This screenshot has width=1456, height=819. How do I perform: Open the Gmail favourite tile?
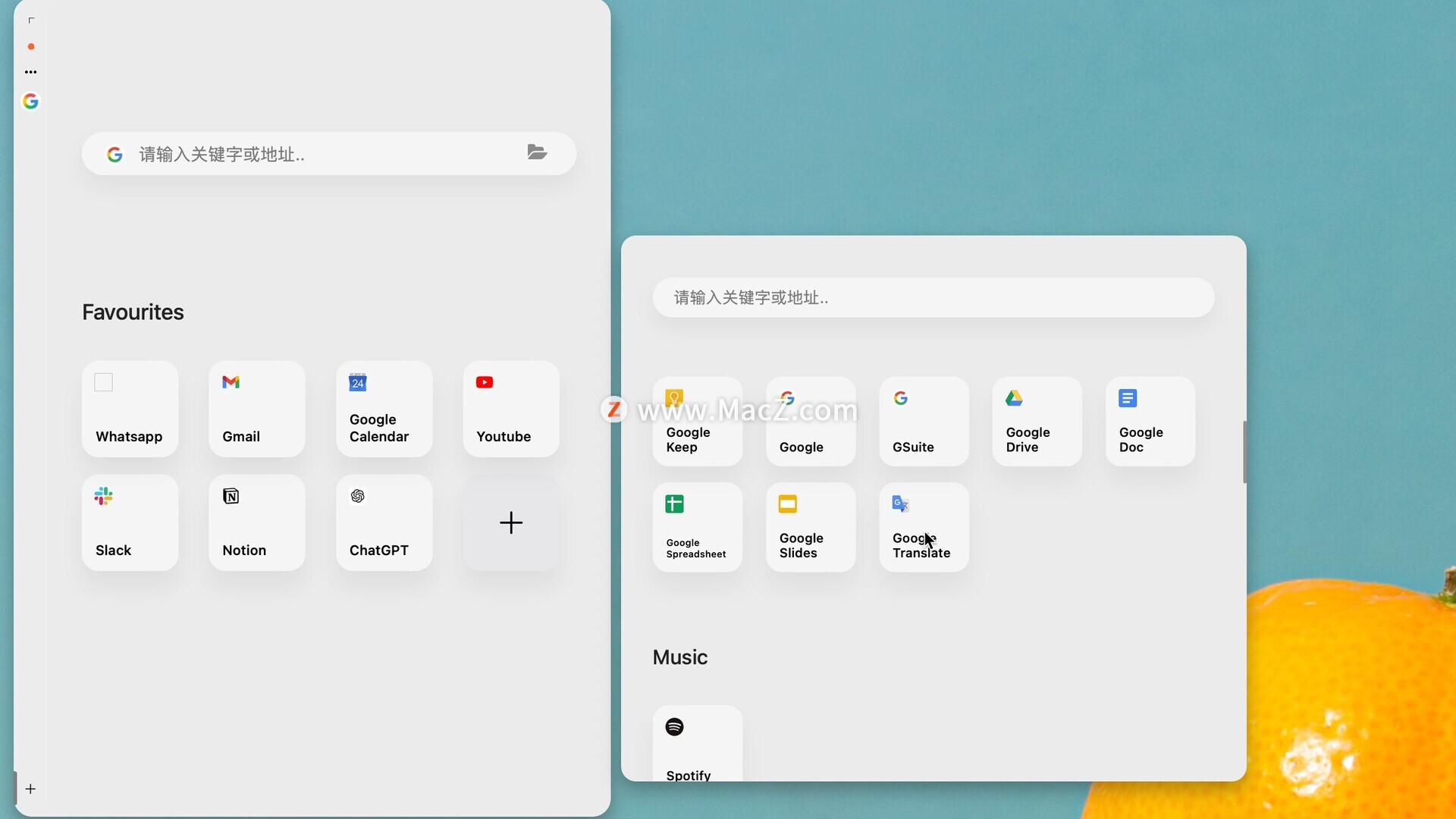pyautogui.click(x=257, y=409)
